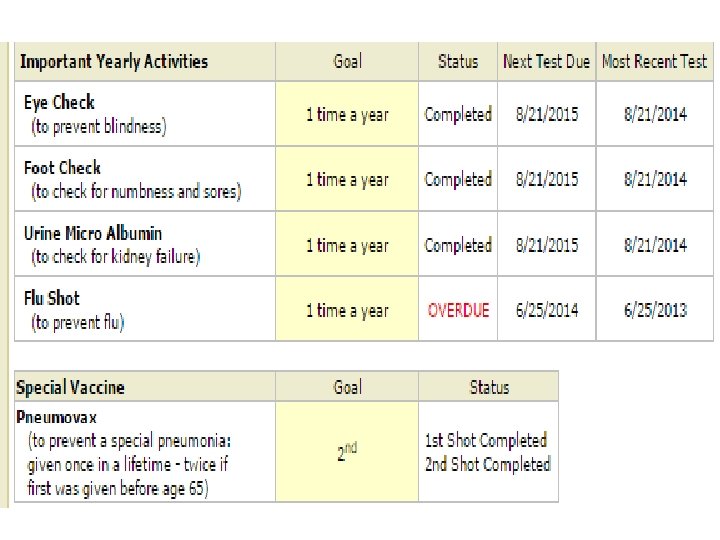Click the Important Yearly Activities header

coord(114,62)
